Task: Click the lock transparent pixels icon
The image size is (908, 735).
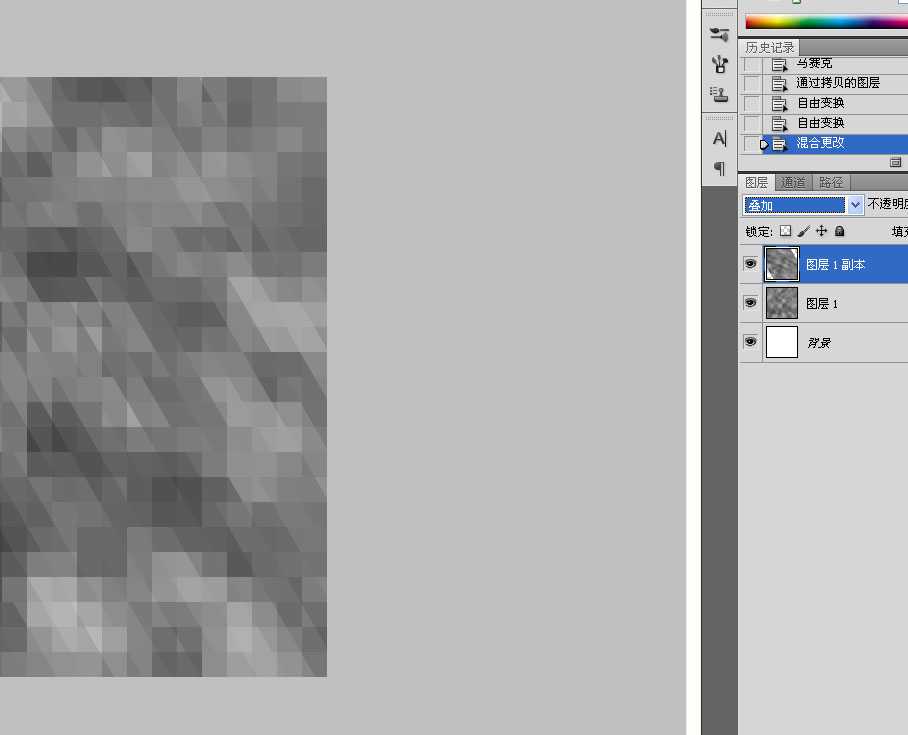Action: pyautogui.click(x=785, y=231)
